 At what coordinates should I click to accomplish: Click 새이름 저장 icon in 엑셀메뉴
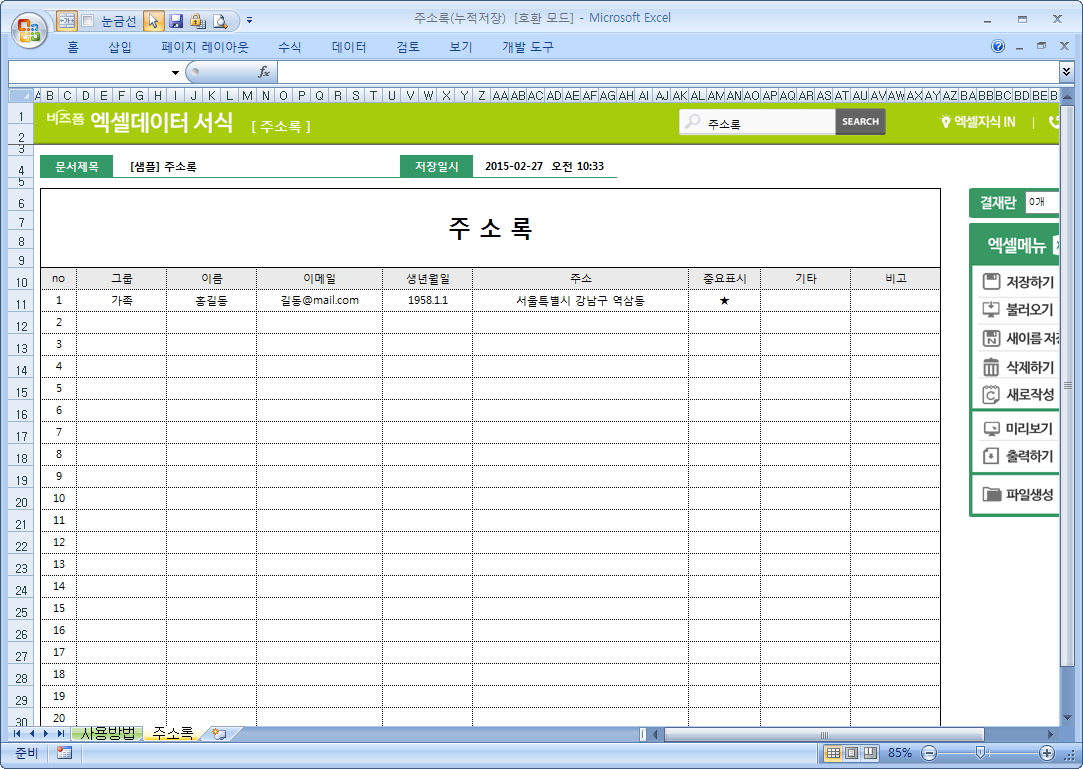[991, 338]
